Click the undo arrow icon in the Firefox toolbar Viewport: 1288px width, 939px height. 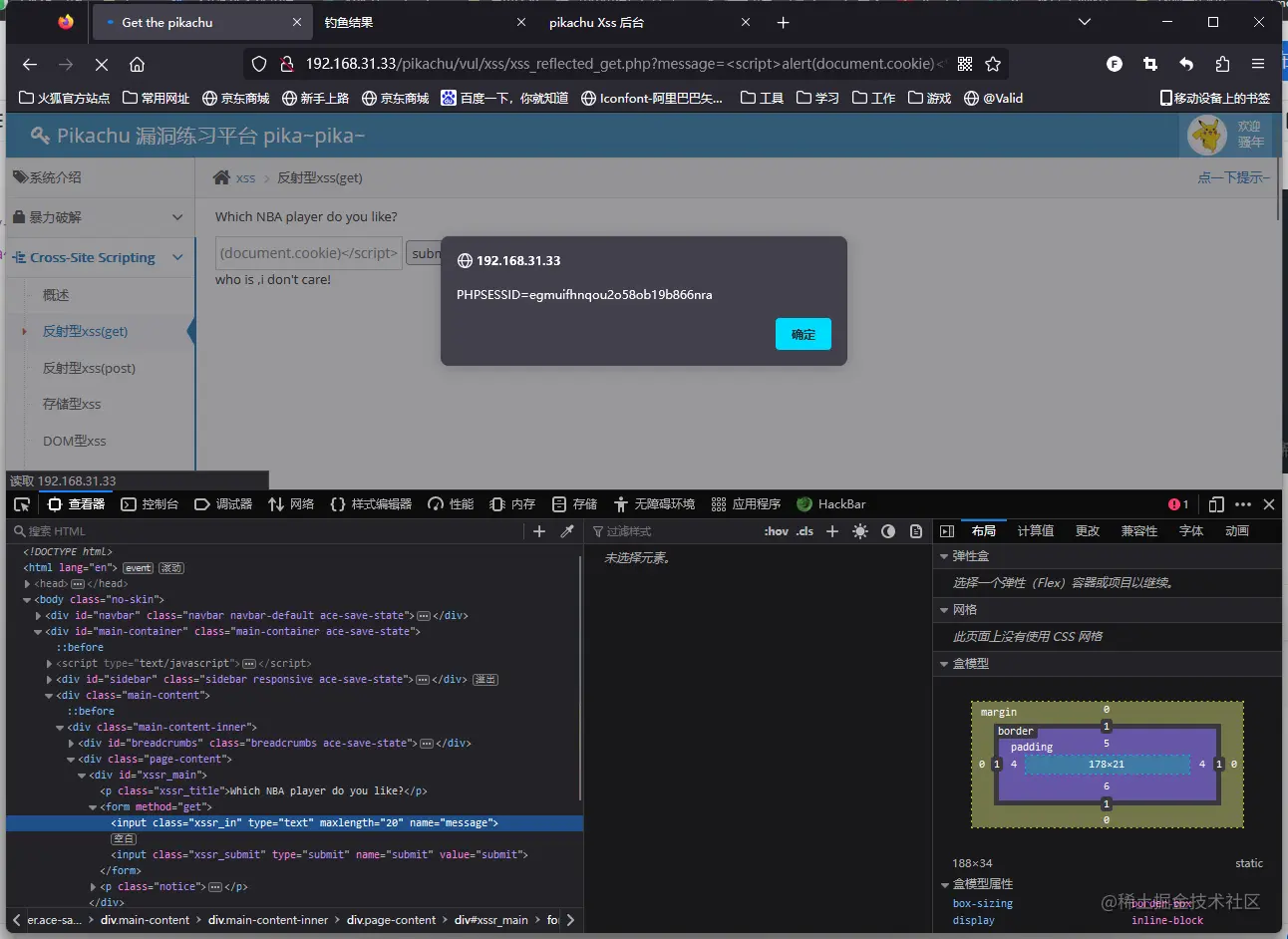(1186, 64)
